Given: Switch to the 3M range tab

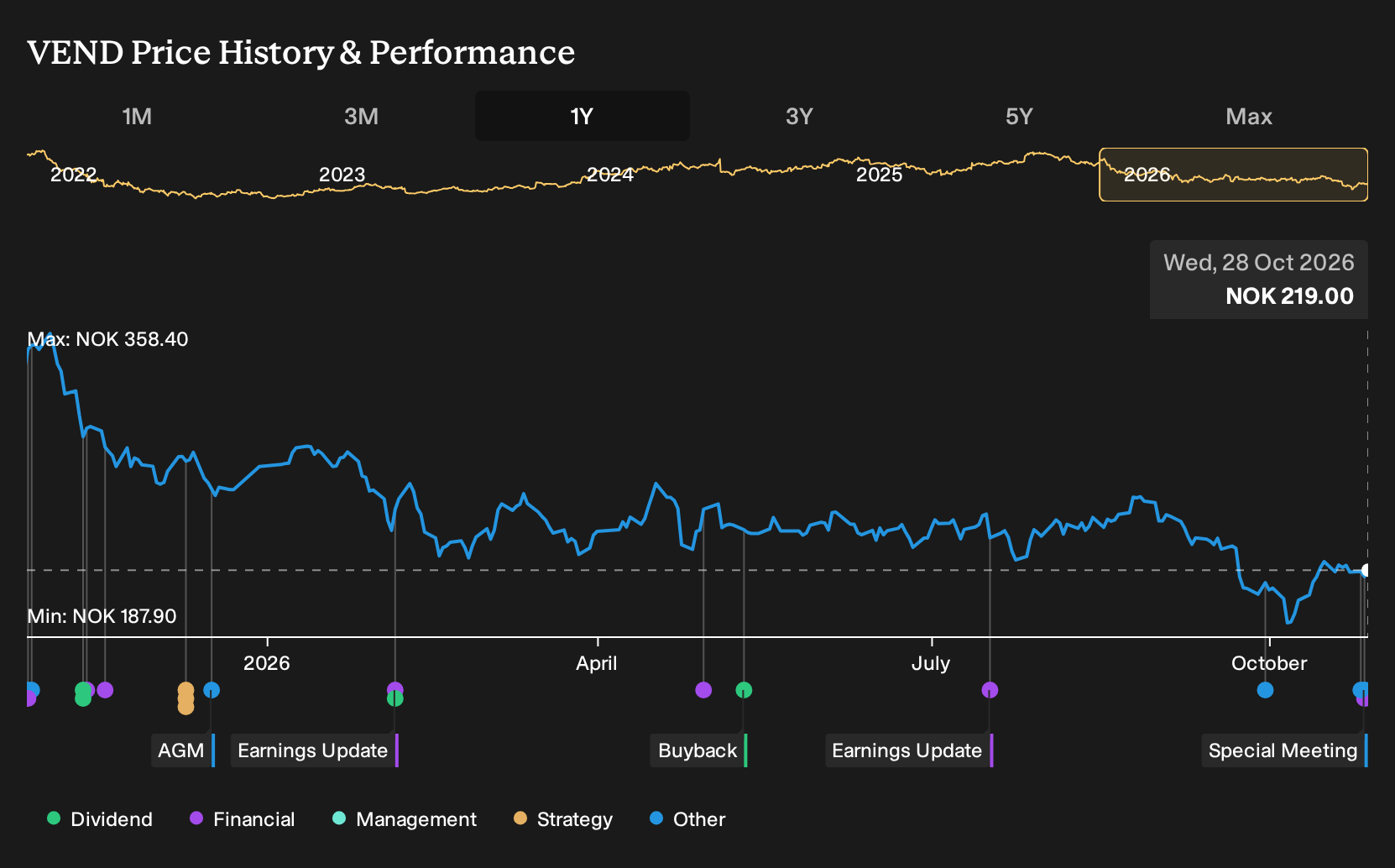Looking at the screenshot, I should (361, 116).
